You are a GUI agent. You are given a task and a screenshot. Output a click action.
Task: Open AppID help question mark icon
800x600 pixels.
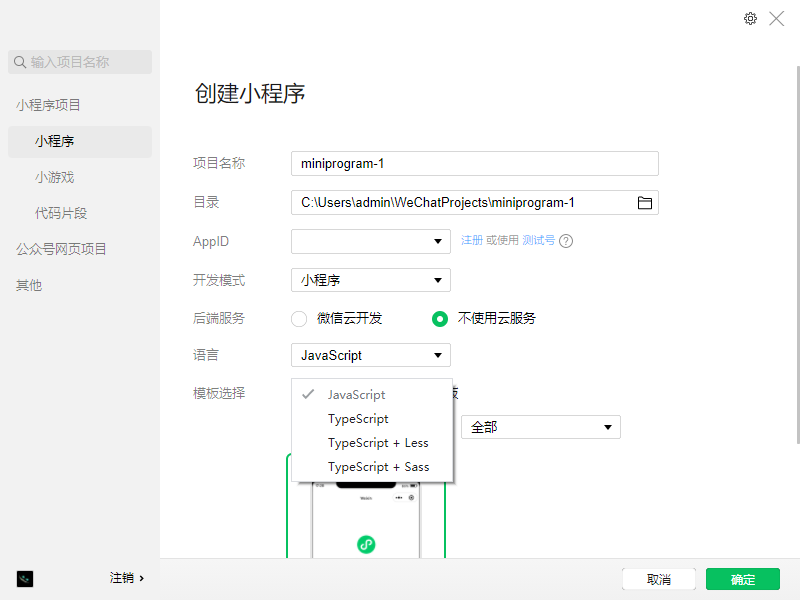(566, 241)
